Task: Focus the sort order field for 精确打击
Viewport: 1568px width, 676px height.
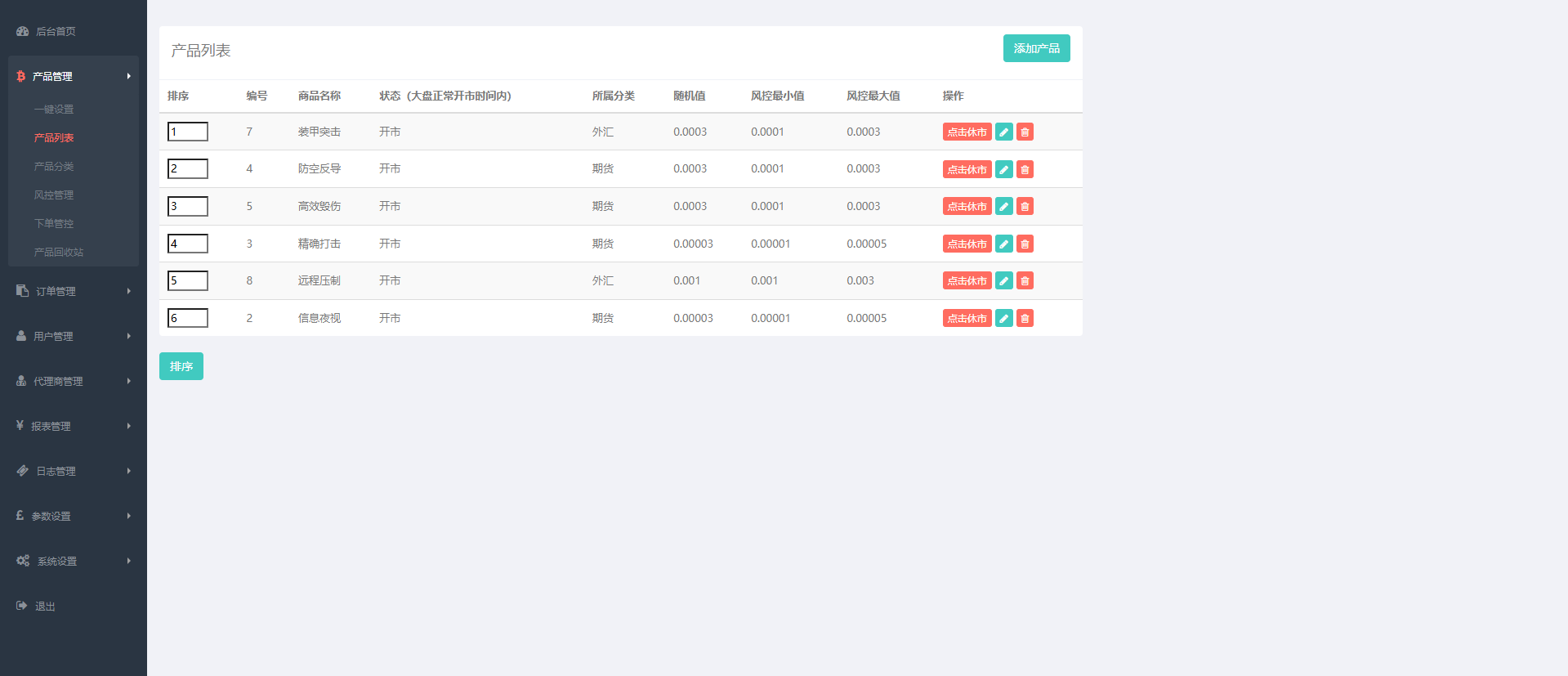Action: point(188,244)
